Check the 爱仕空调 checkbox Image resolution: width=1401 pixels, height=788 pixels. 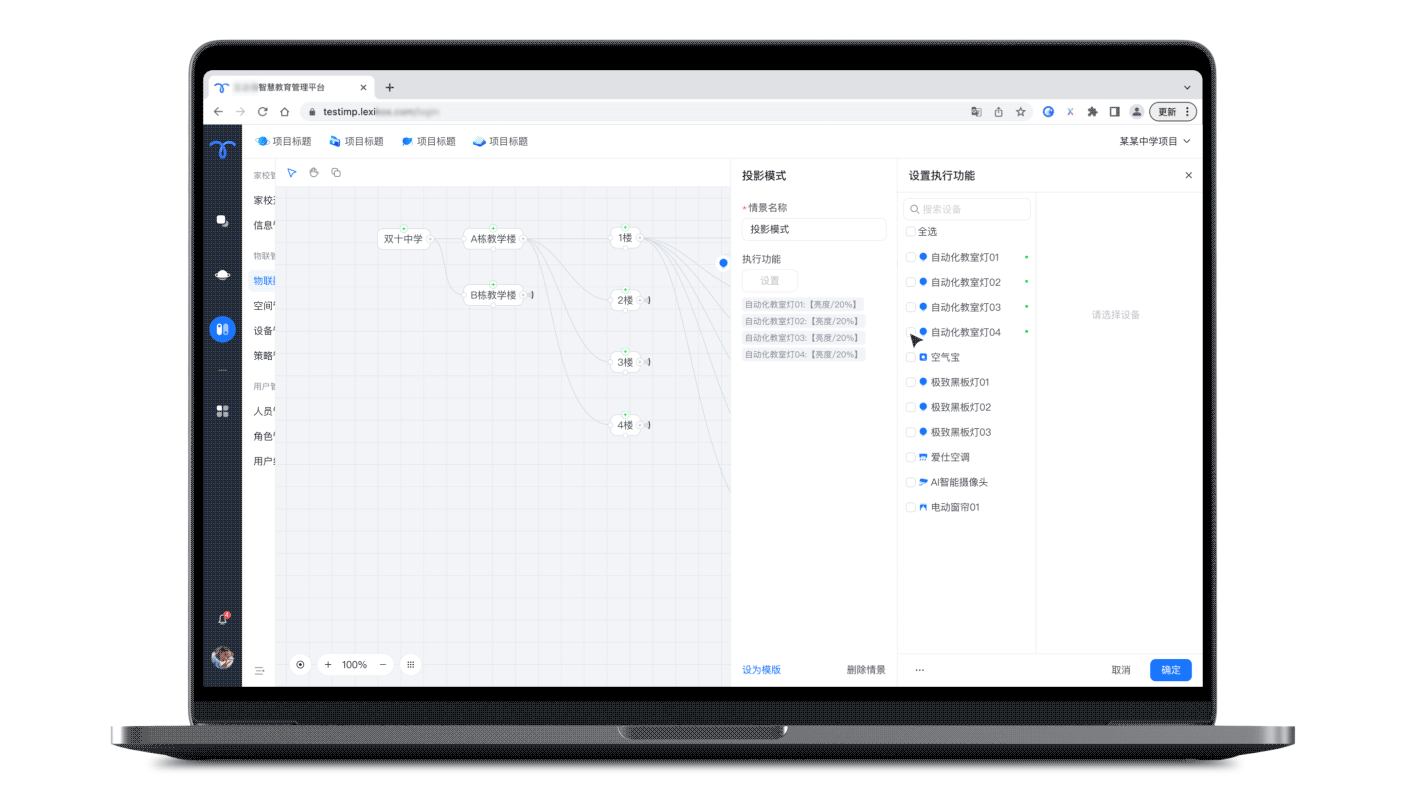pyautogui.click(x=910, y=457)
